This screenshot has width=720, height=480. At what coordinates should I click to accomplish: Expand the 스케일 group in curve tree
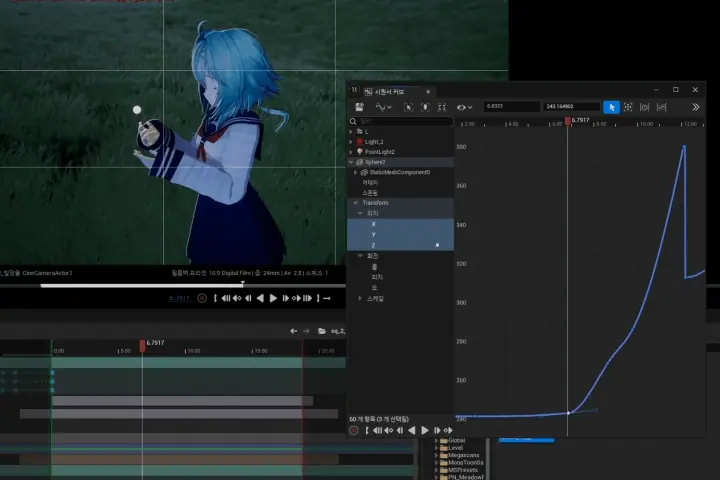coord(360,299)
